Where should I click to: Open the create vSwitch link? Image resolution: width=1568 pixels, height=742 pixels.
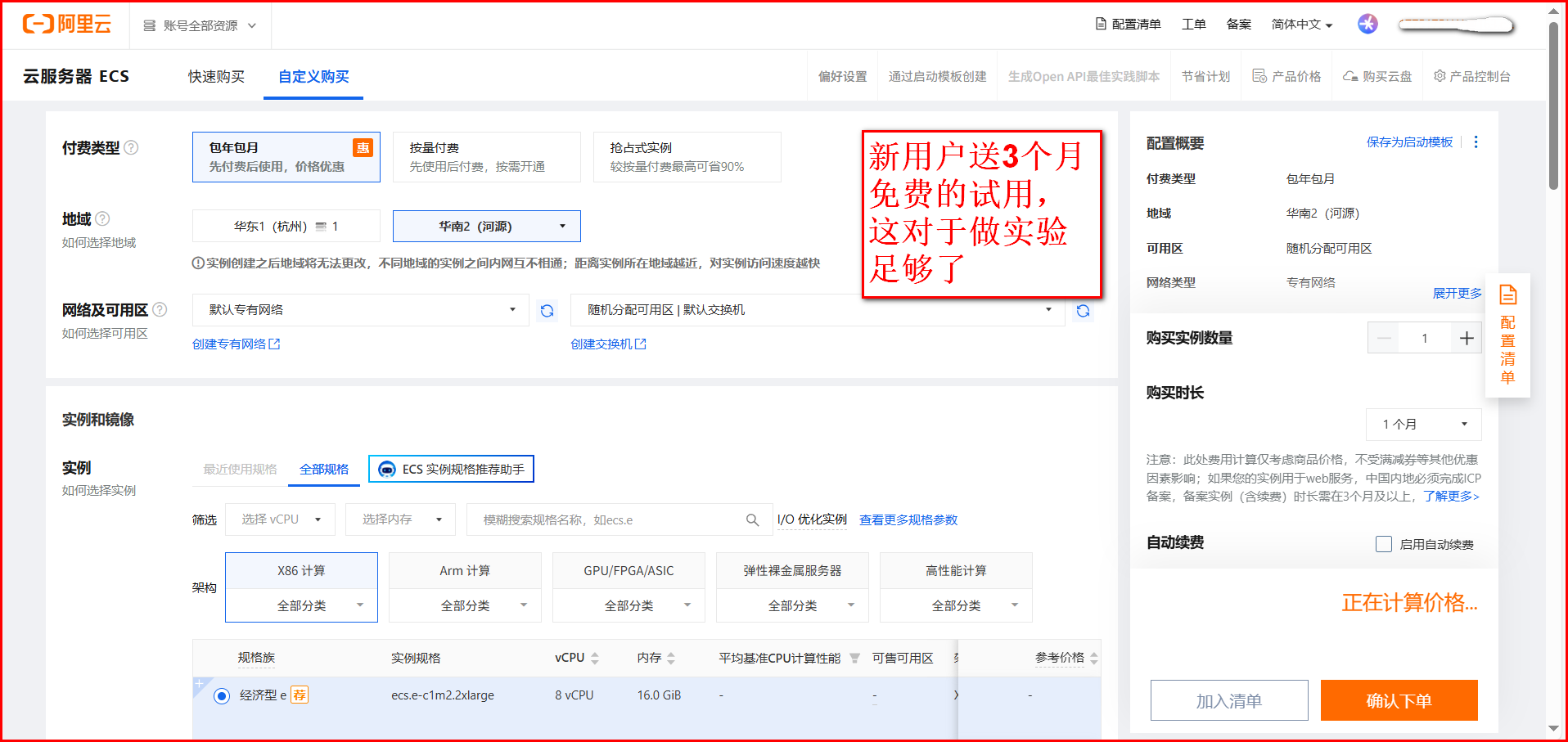pyautogui.click(x=608, y=344)
